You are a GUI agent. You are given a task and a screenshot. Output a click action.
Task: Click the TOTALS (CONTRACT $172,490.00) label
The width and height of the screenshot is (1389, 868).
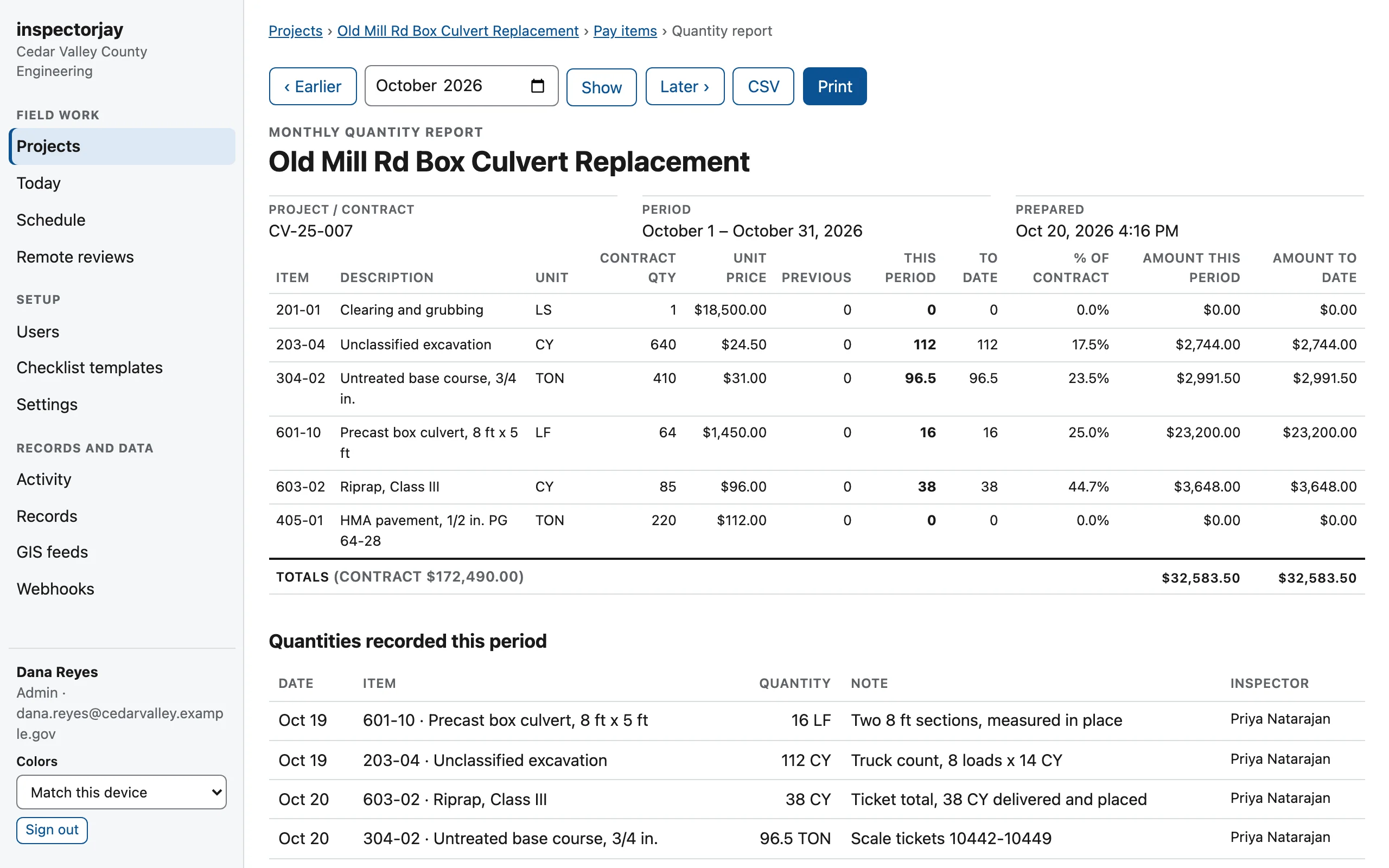400,577
